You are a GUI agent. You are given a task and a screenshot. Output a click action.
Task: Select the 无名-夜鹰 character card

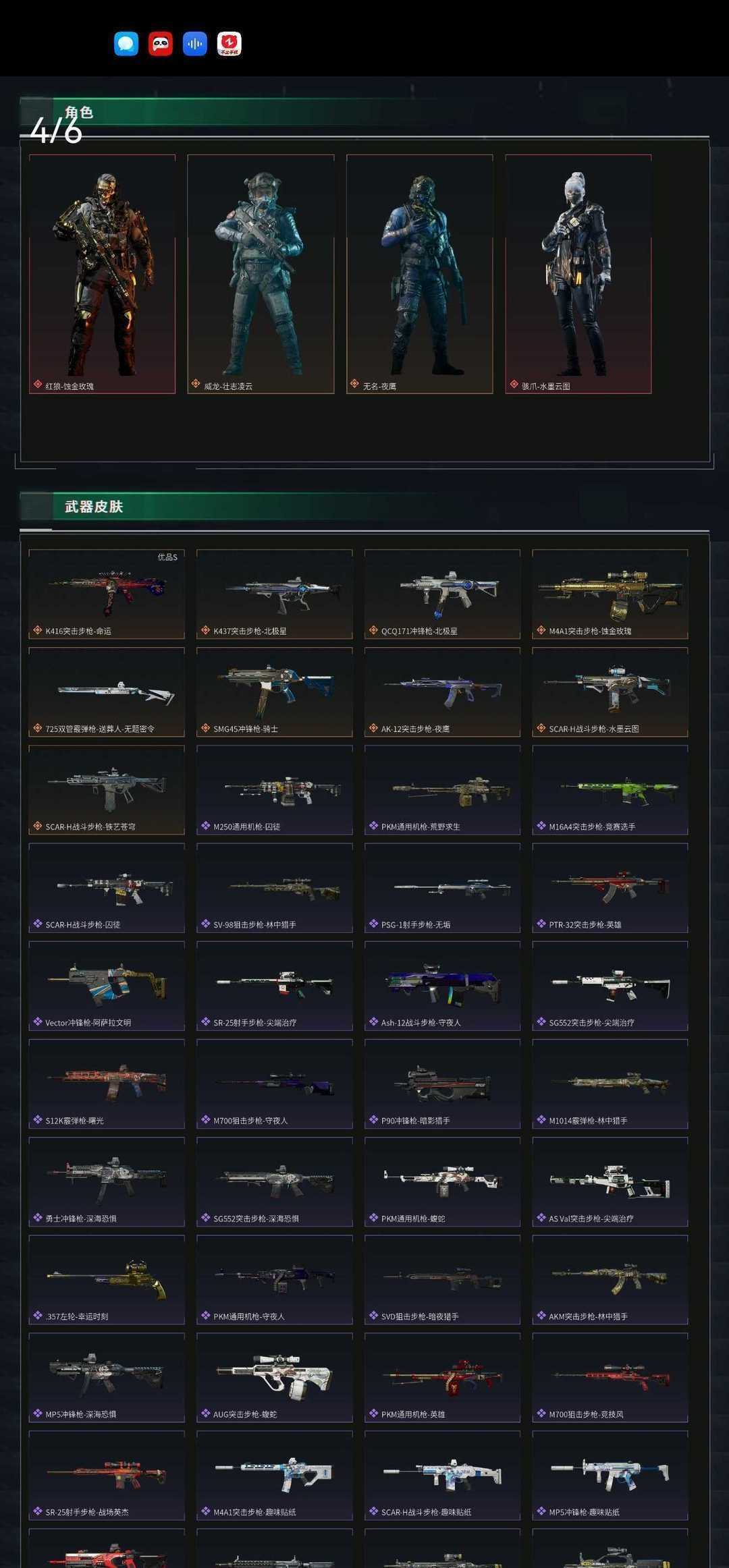tap(420, 274)
